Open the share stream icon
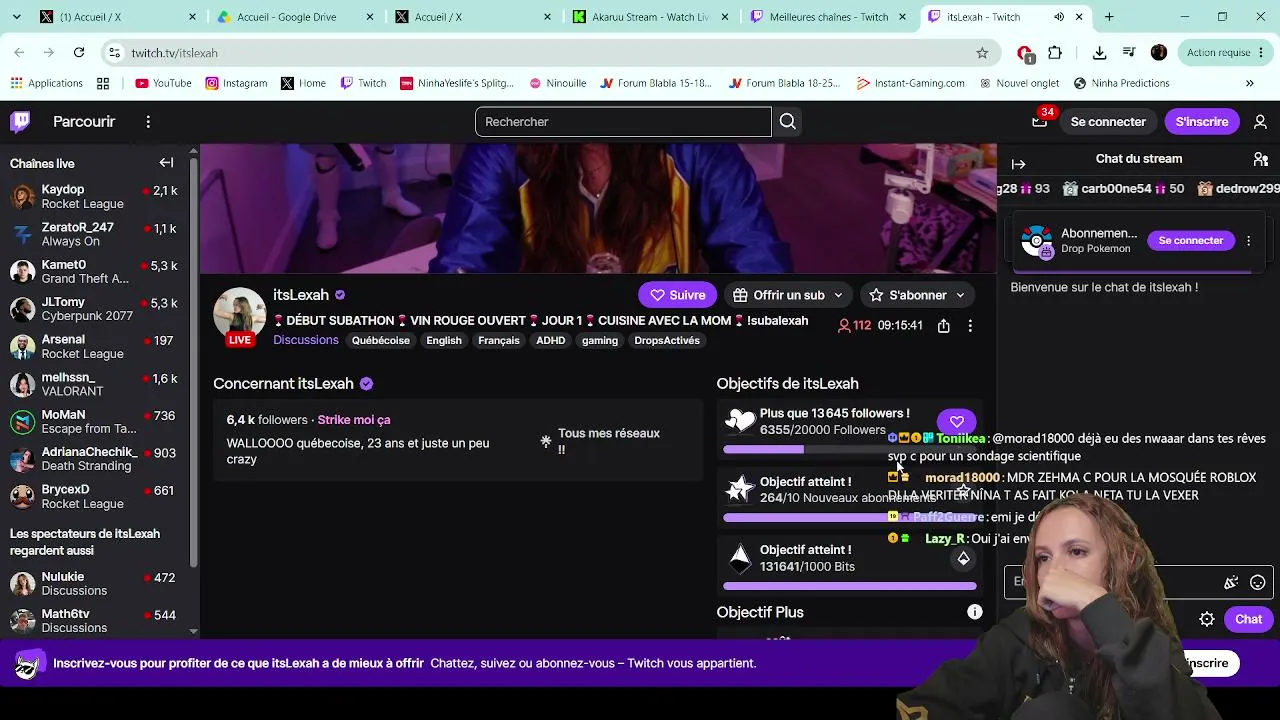 (944, 326)
